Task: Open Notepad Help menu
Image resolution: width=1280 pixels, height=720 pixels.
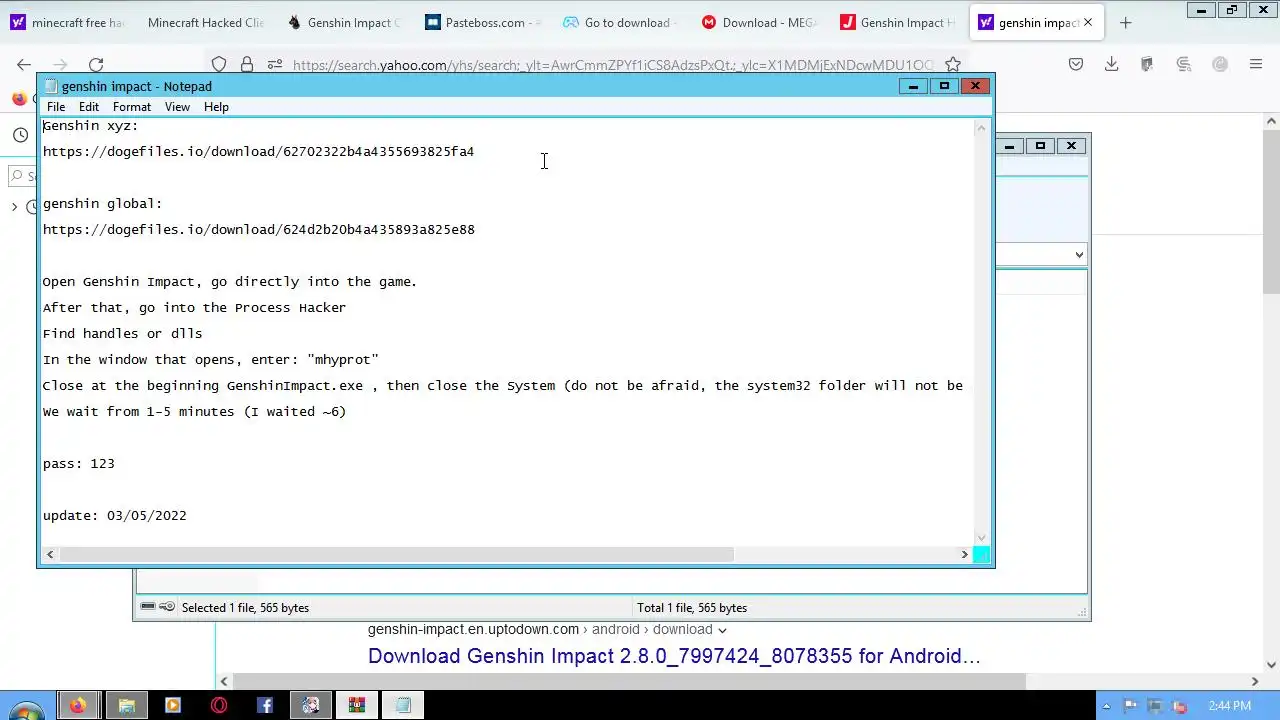Action: click(216, 107)
